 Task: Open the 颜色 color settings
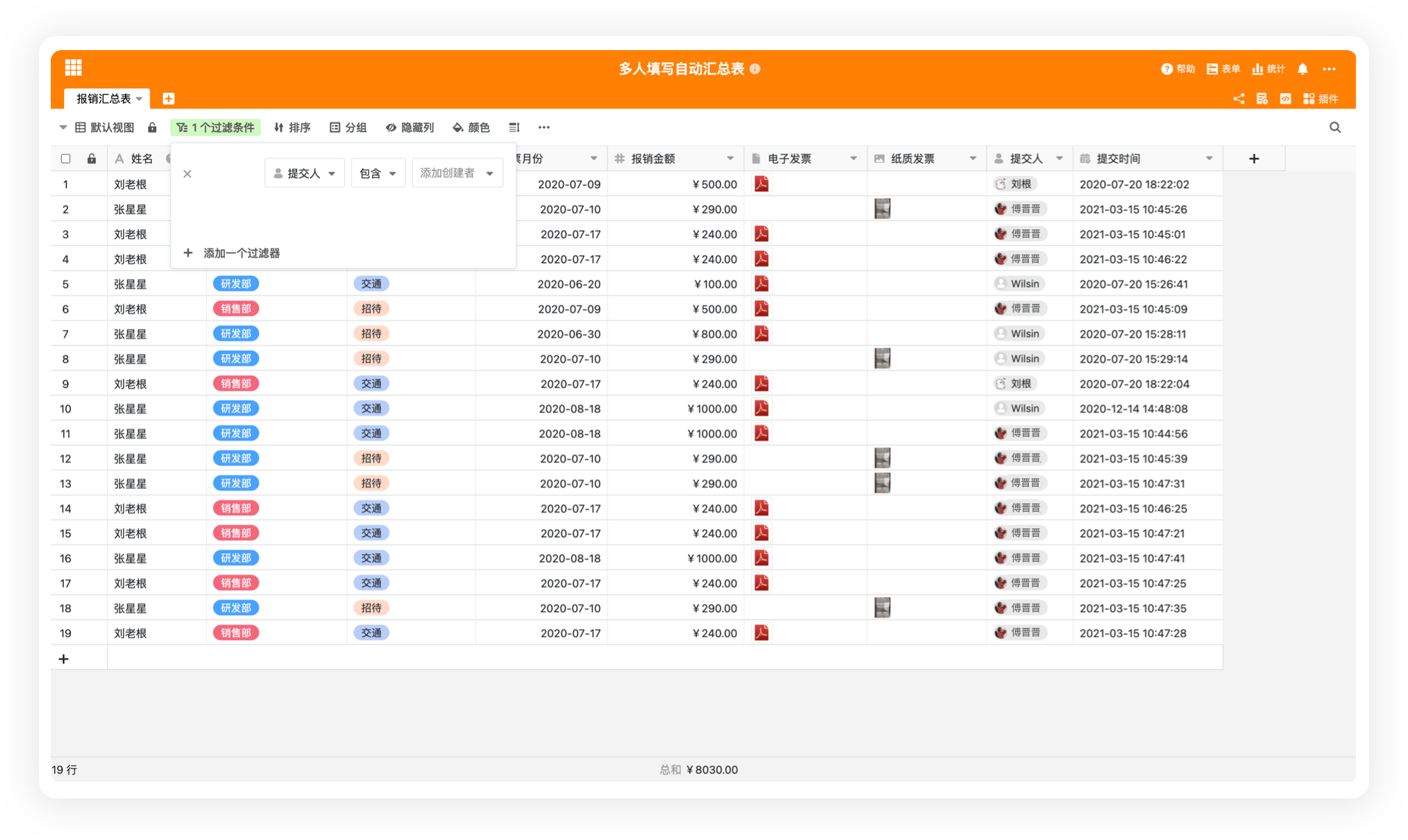(x=471, y=127)
